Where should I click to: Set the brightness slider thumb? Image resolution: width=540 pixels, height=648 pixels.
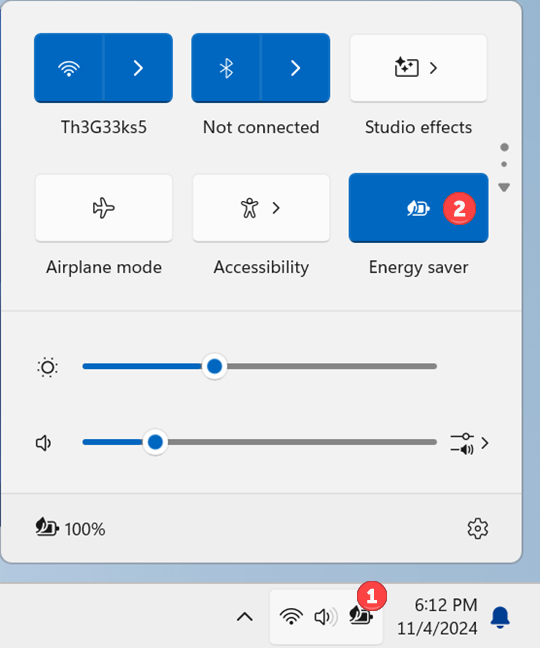tap(214, 366)
